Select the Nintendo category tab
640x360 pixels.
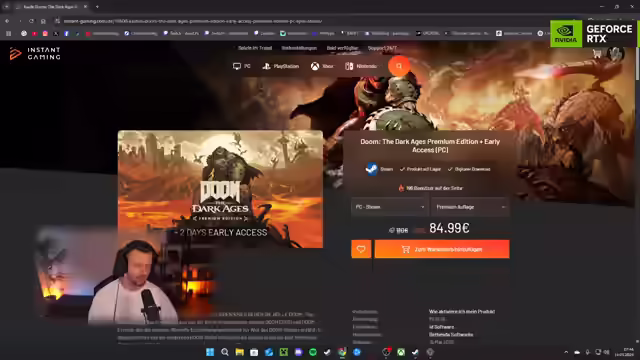361,66
